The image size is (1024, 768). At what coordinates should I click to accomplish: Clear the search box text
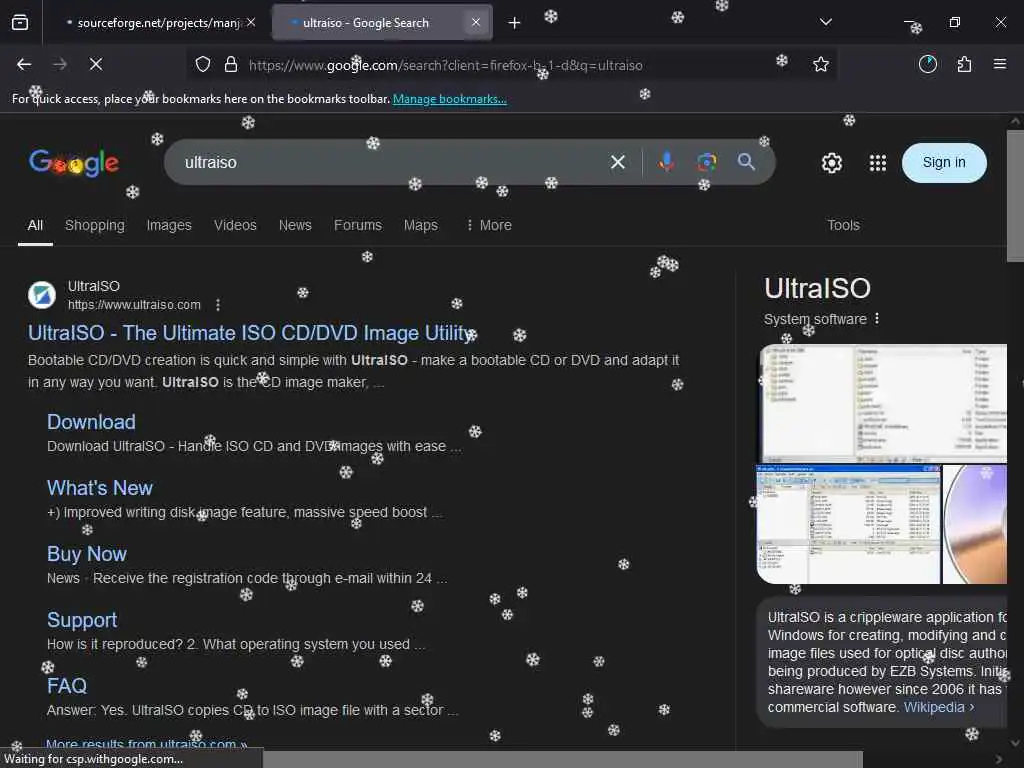point(617,162)
